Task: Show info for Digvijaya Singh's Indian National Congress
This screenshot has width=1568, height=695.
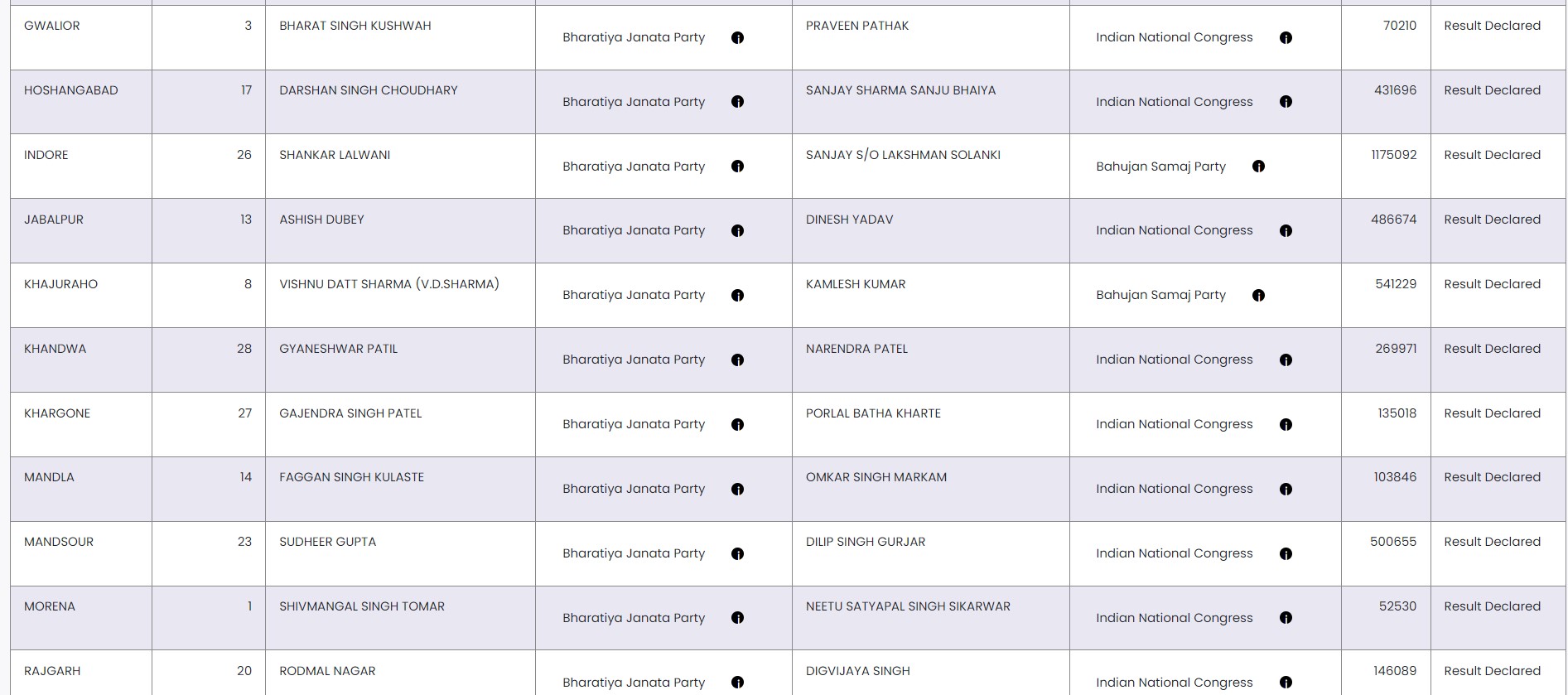Action: (1286, 683)
